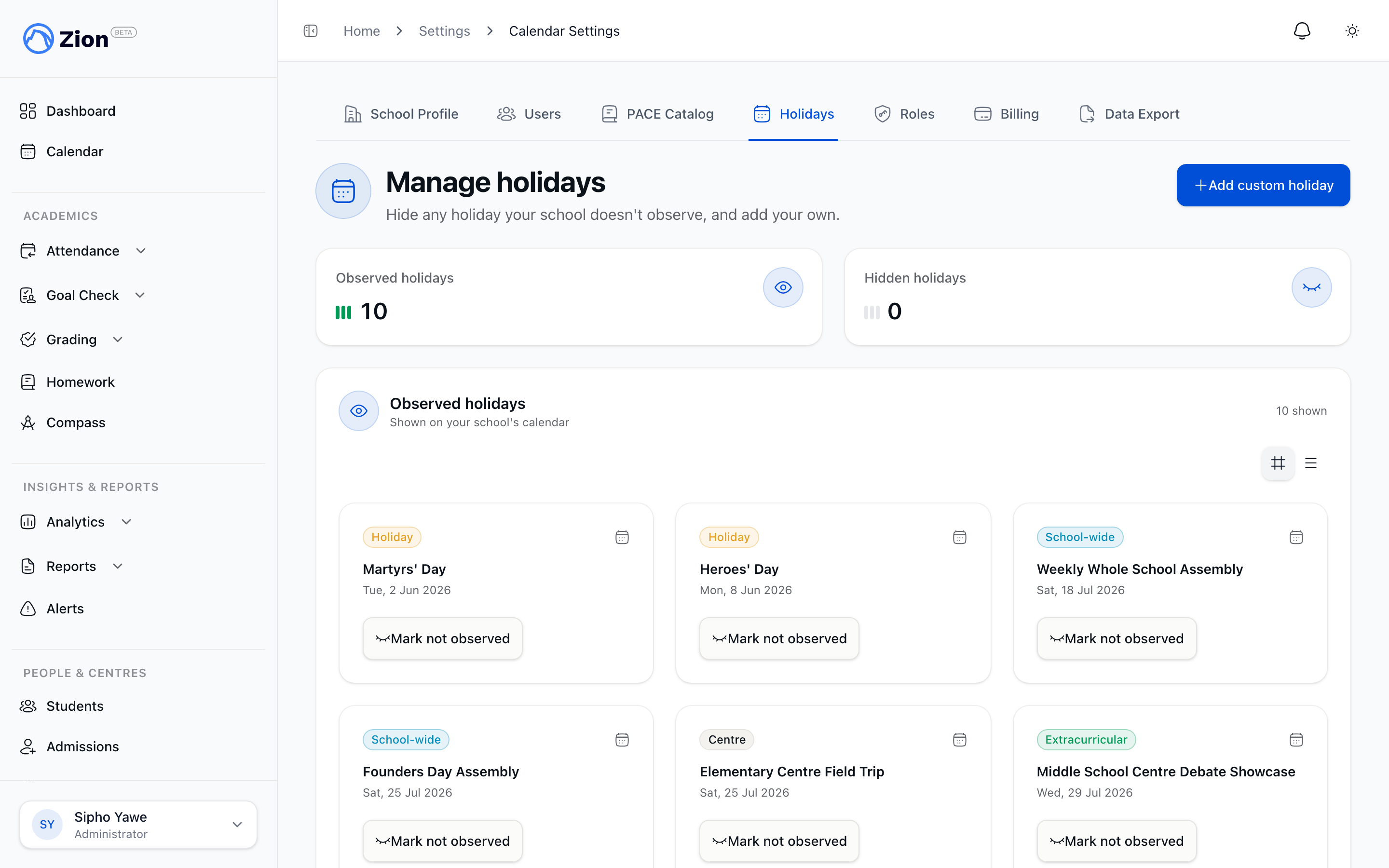The width and height of the screenshot is (1389, 868).
Task: Click Add custom holiday button
Action: (x=1263, y=186)
